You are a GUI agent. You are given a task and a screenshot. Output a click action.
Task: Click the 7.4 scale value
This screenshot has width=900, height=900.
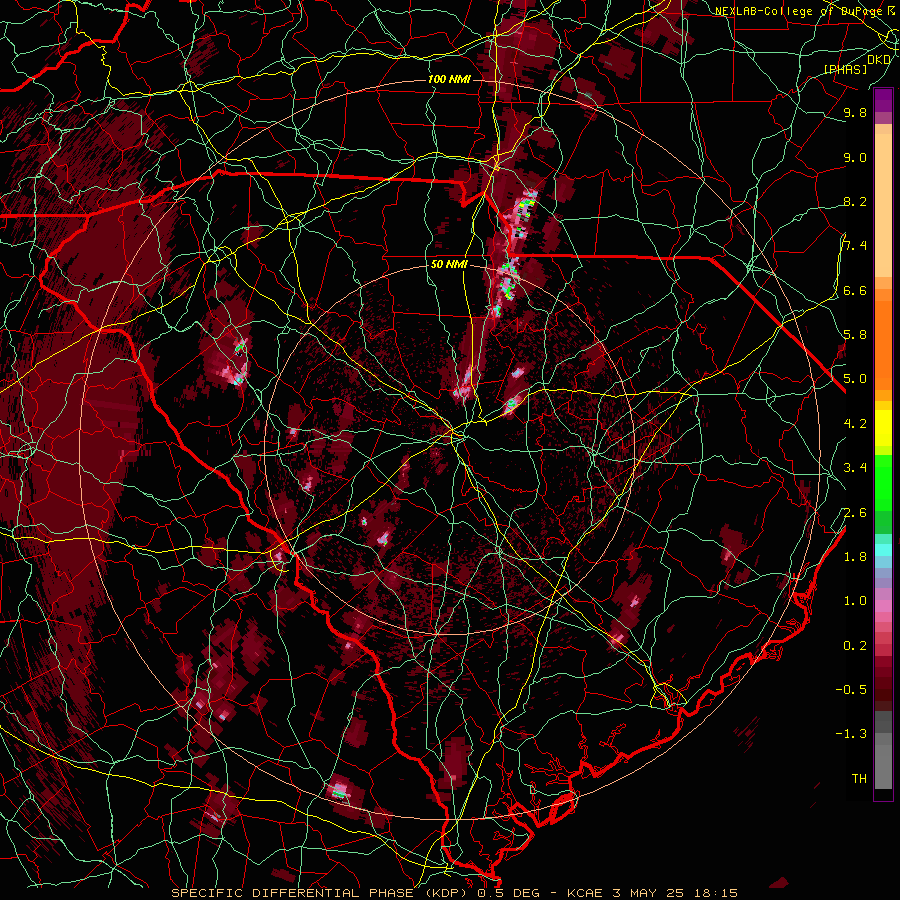tap(855, 246)
